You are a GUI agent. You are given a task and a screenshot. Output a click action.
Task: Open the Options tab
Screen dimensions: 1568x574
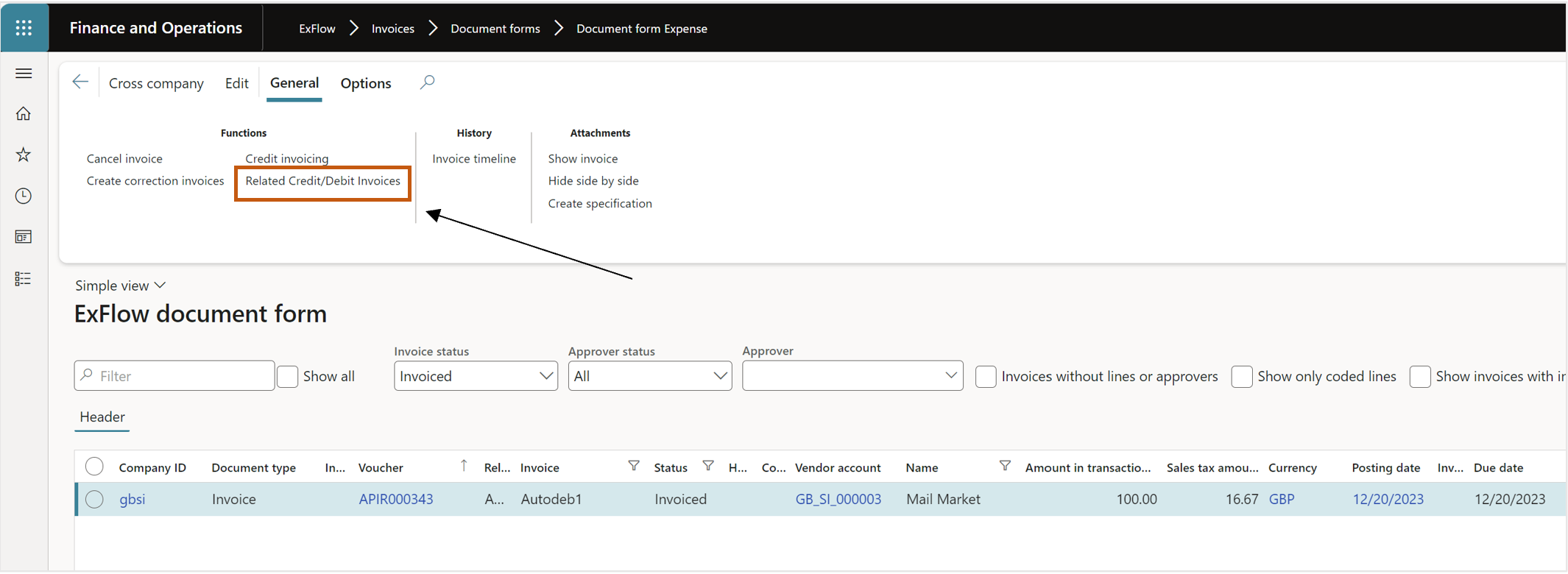pyautogui.click(x=366, y=83)
